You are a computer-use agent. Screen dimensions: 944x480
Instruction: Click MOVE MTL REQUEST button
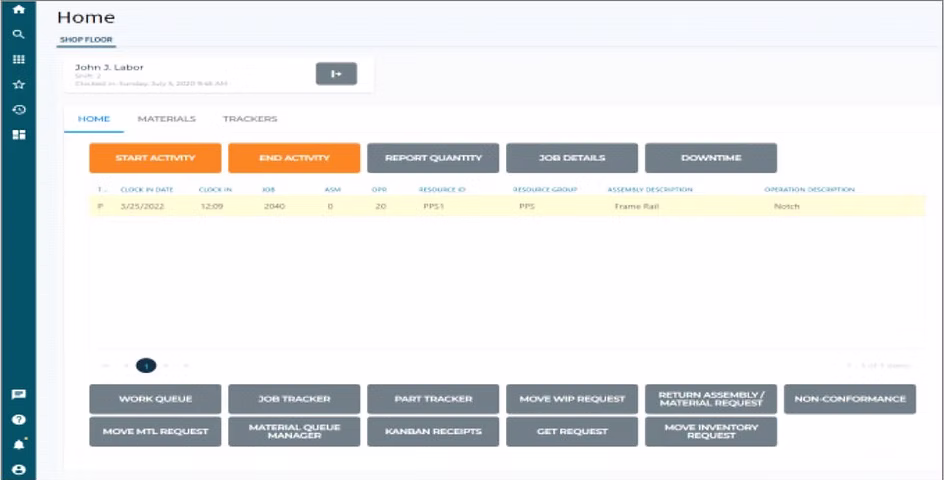[155, 431]
